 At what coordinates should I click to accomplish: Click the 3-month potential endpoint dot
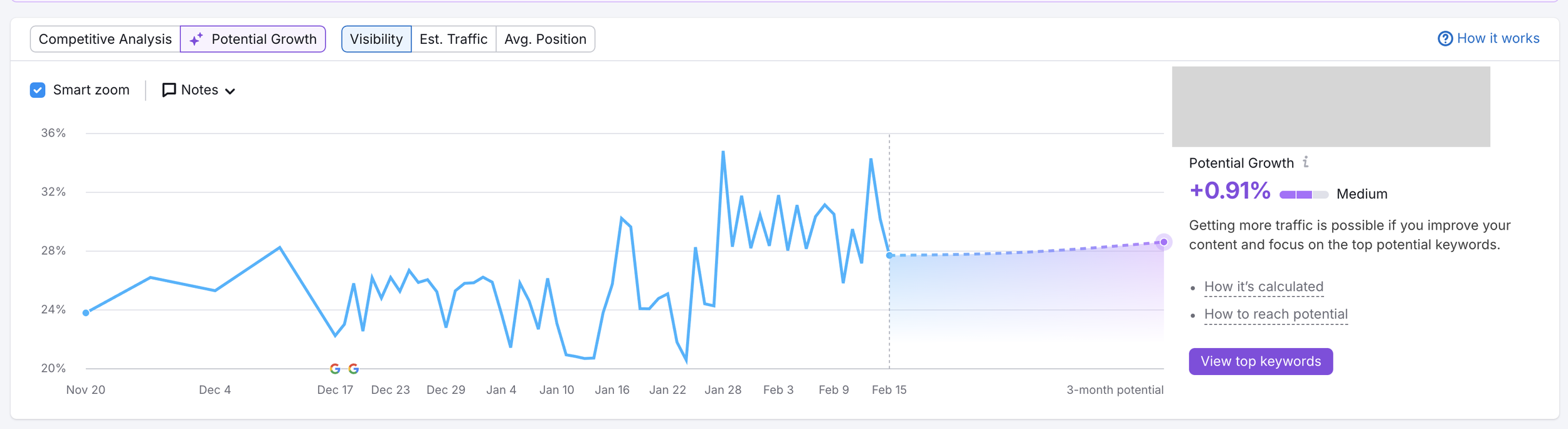pos(1164,242)
